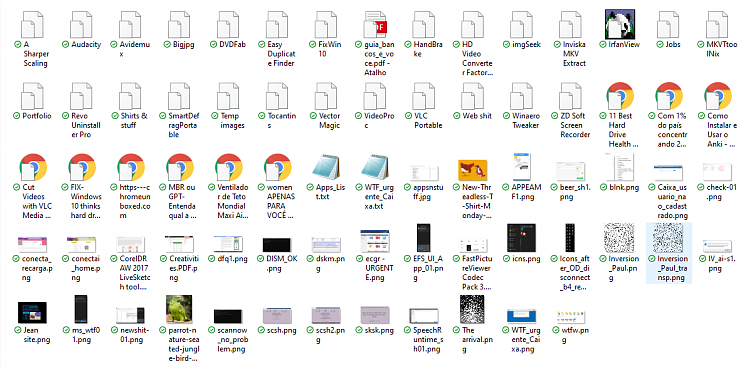This screenshot has width=750, height=369.
Task: Select the VLC Portable folder icon
Action: click(x=424, y=96)
